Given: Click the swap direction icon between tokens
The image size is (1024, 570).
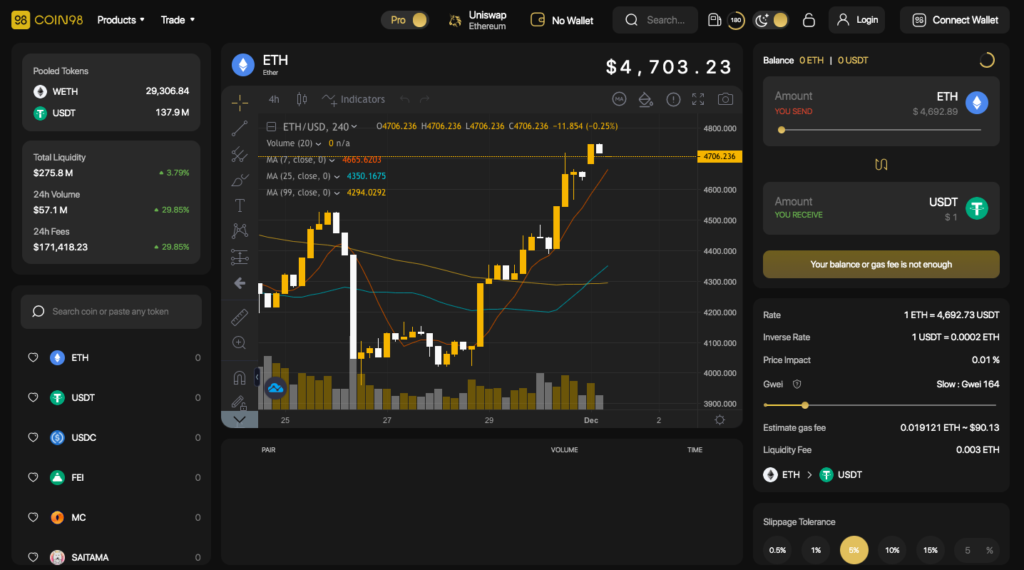Looking at the screenshot, I should (x=881, y=164).
